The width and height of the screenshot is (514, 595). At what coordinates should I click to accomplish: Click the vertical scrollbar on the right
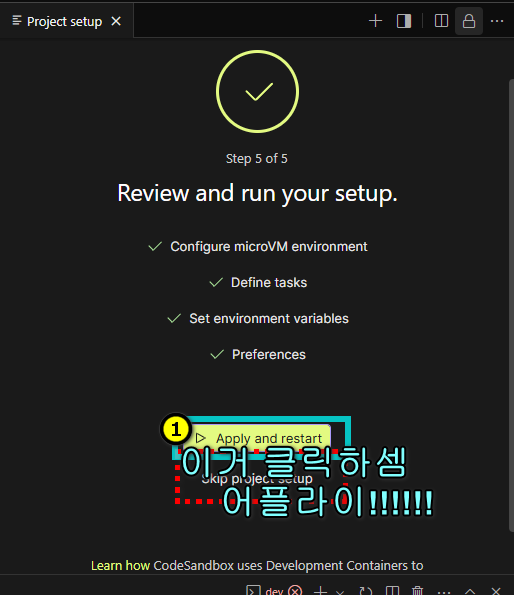point(511,305)
